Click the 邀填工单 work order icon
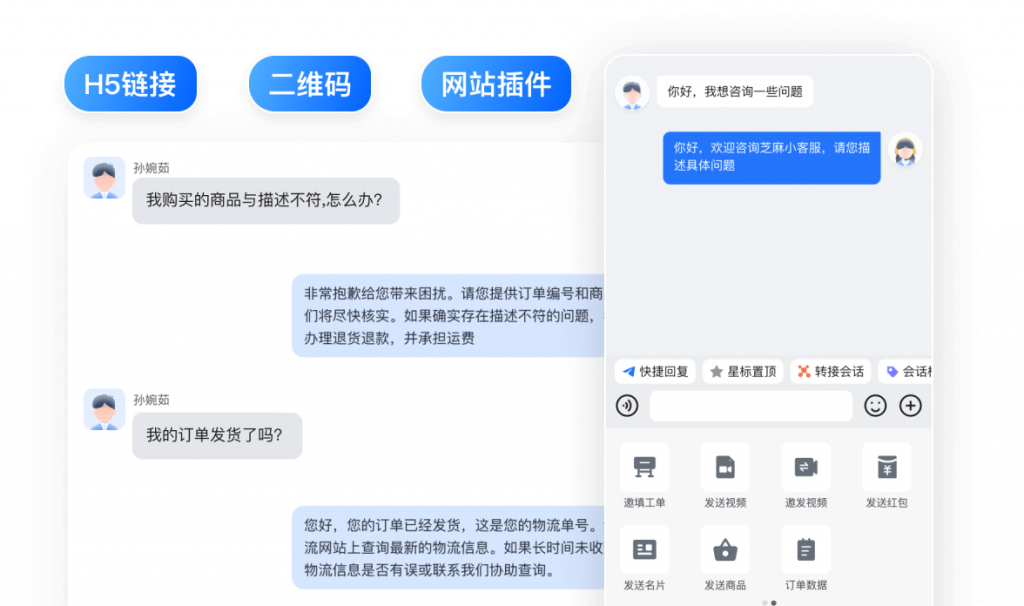Image resolution: width=1024 pixels, height=606 pixels. click(x=645, y=468)
